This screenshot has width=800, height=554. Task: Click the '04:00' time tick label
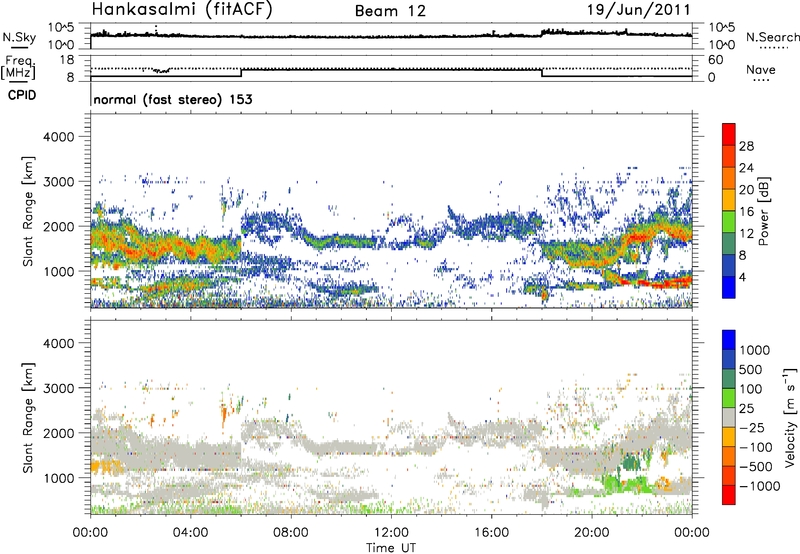(x=190, y=533)
